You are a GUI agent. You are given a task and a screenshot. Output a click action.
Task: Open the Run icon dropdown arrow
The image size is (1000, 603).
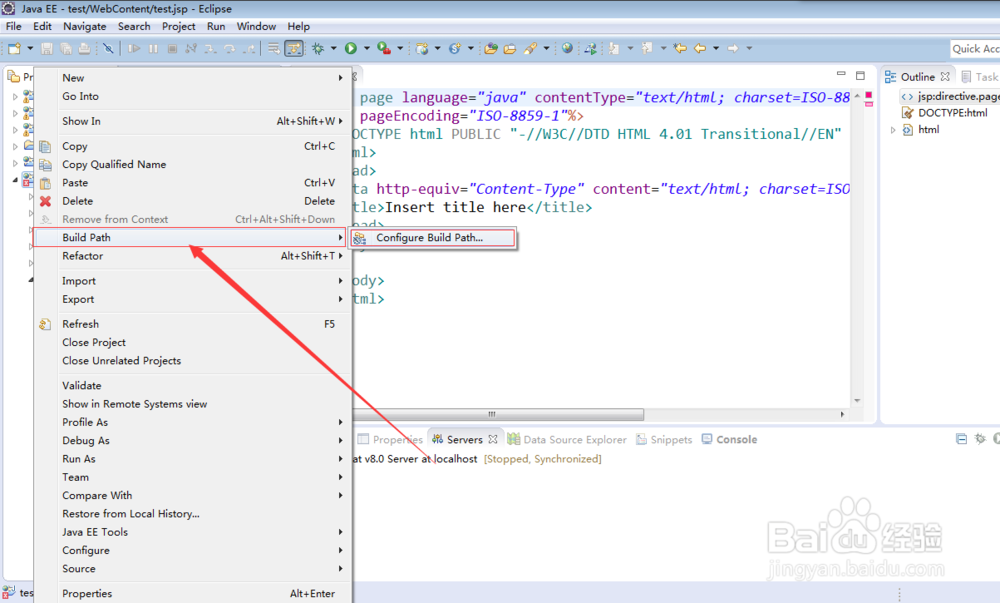tap(367, 48)
